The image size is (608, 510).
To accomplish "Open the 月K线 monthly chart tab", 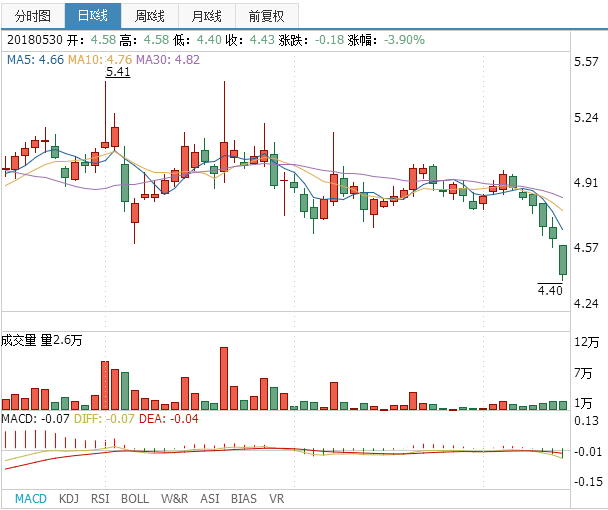I will pos(207,16).
